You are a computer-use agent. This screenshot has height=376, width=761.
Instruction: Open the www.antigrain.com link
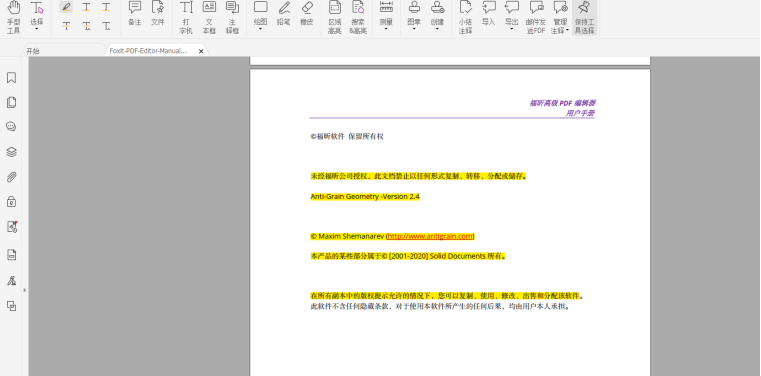click(x=430, y=236)
